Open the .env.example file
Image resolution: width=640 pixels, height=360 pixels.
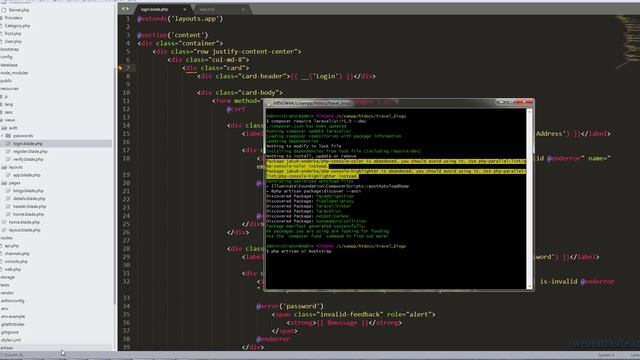tap(13, 316)
